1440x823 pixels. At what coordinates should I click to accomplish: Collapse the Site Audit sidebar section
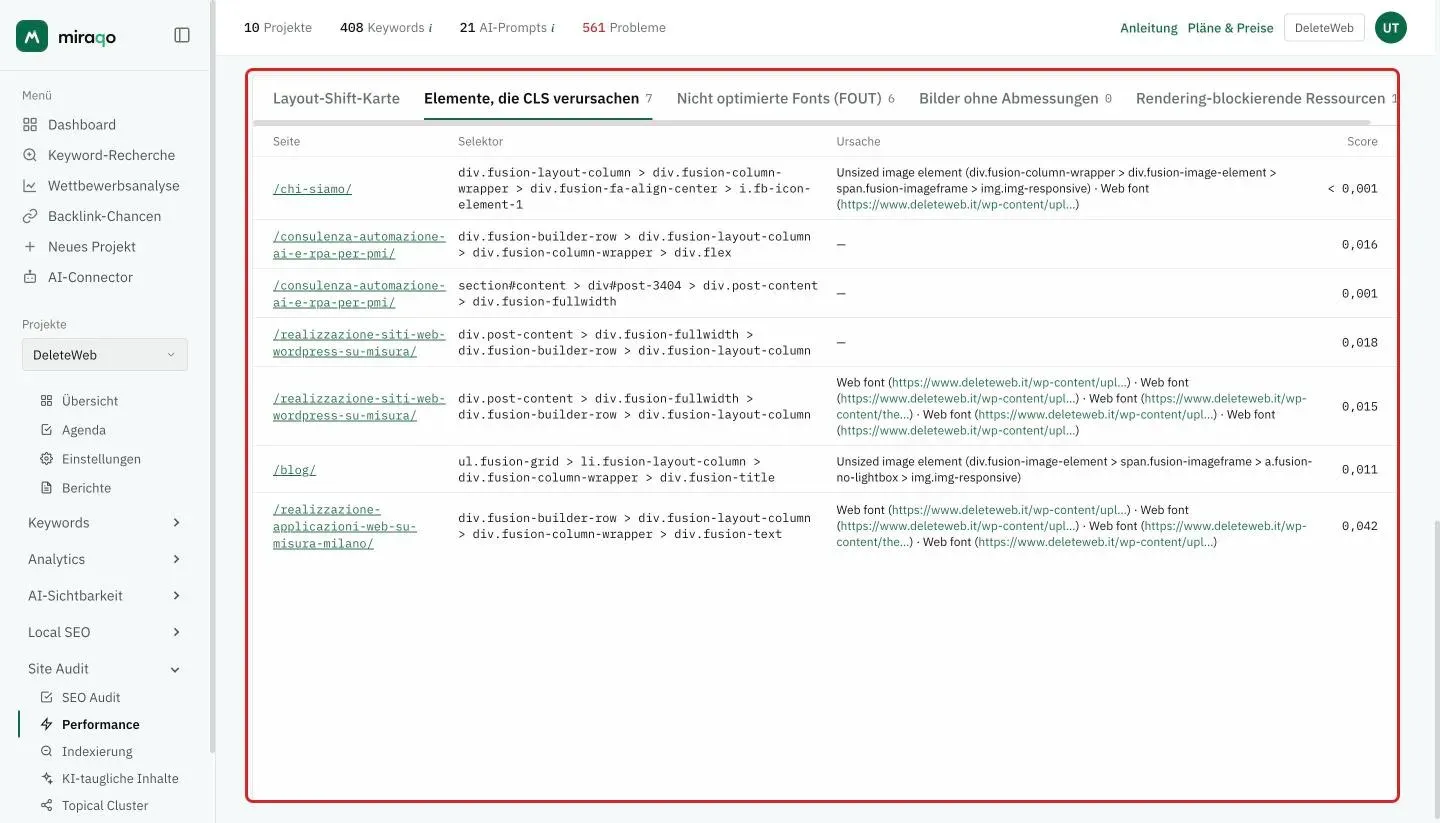pos(105,669)
